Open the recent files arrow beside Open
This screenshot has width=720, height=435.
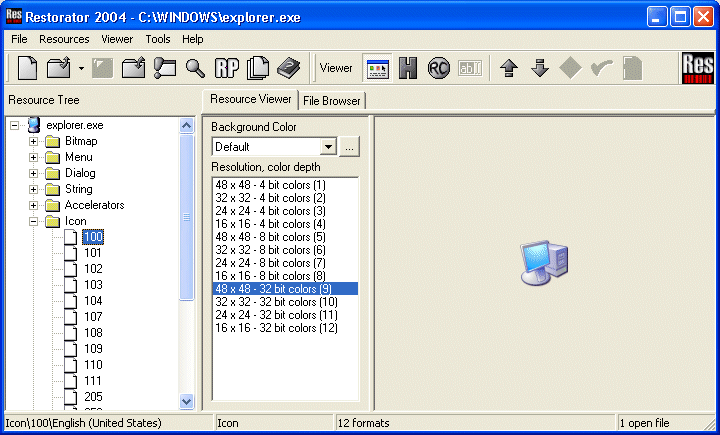click(x=81, y=68)
